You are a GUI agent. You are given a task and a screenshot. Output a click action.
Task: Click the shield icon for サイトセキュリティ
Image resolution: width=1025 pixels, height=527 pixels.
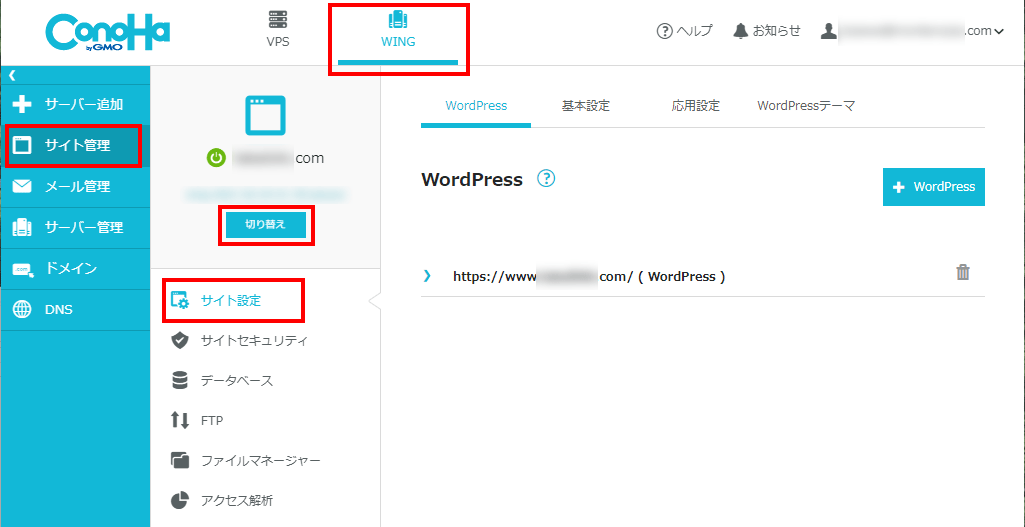180,341
